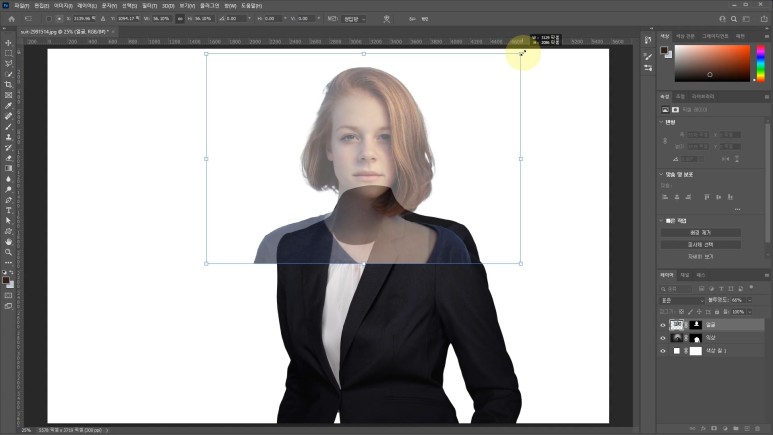Collapse the 빠른 작업 section

(x=662, y=220)
